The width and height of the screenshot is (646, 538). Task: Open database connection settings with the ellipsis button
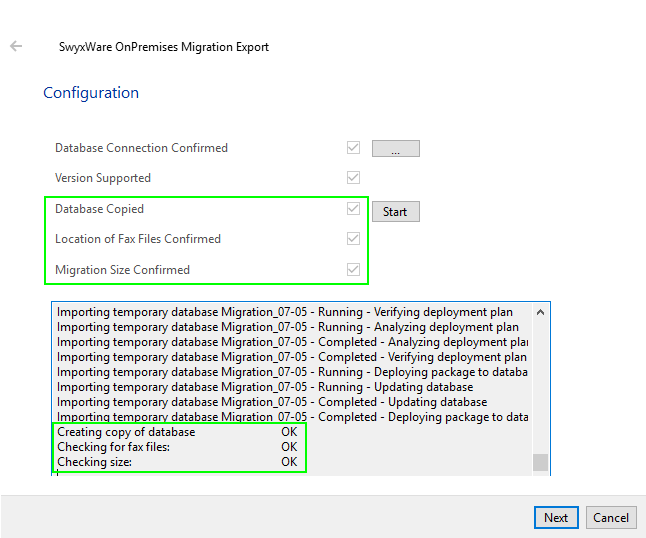tap(395, 149)
